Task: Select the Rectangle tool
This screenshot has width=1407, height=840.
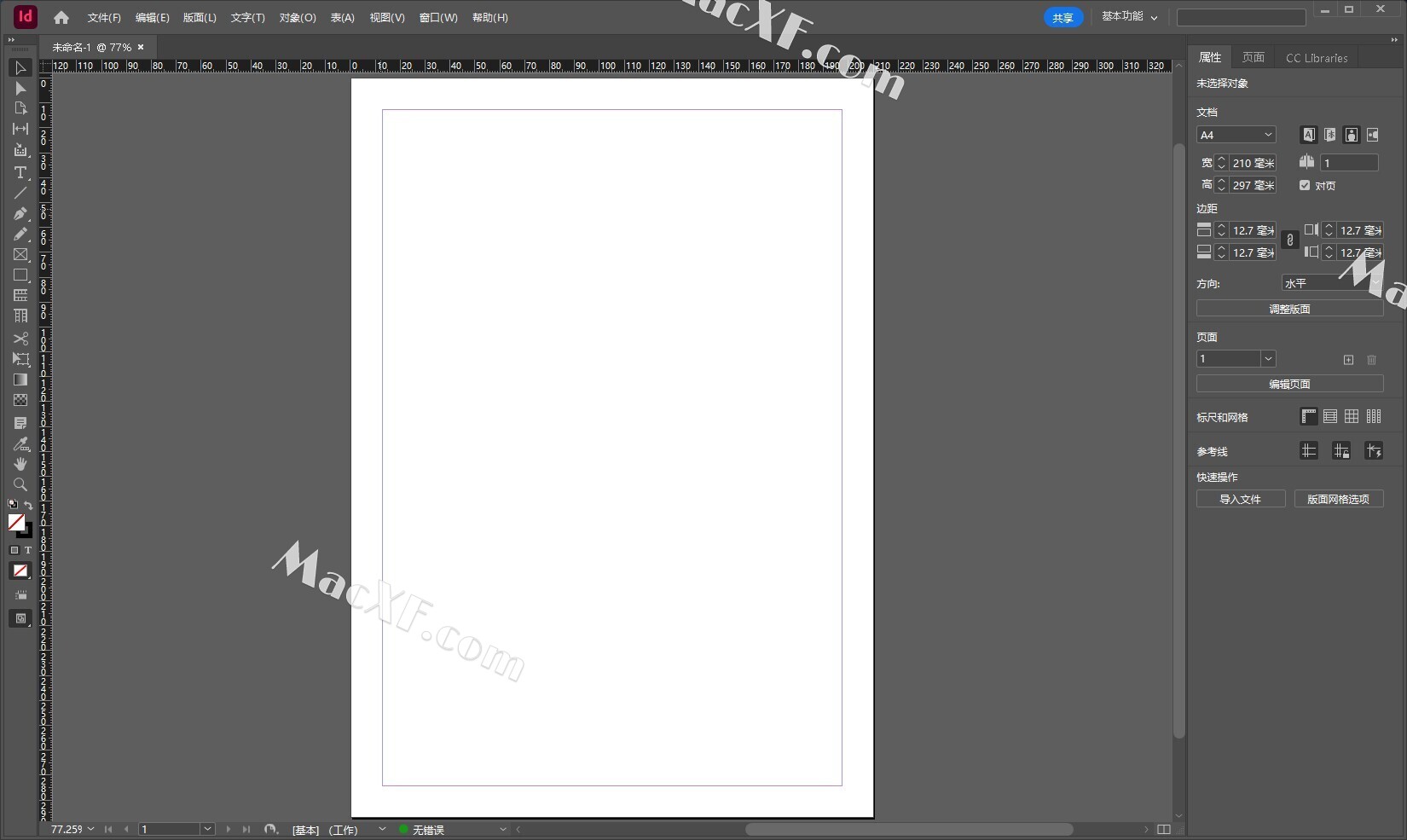Action: (x=20, y=275)
